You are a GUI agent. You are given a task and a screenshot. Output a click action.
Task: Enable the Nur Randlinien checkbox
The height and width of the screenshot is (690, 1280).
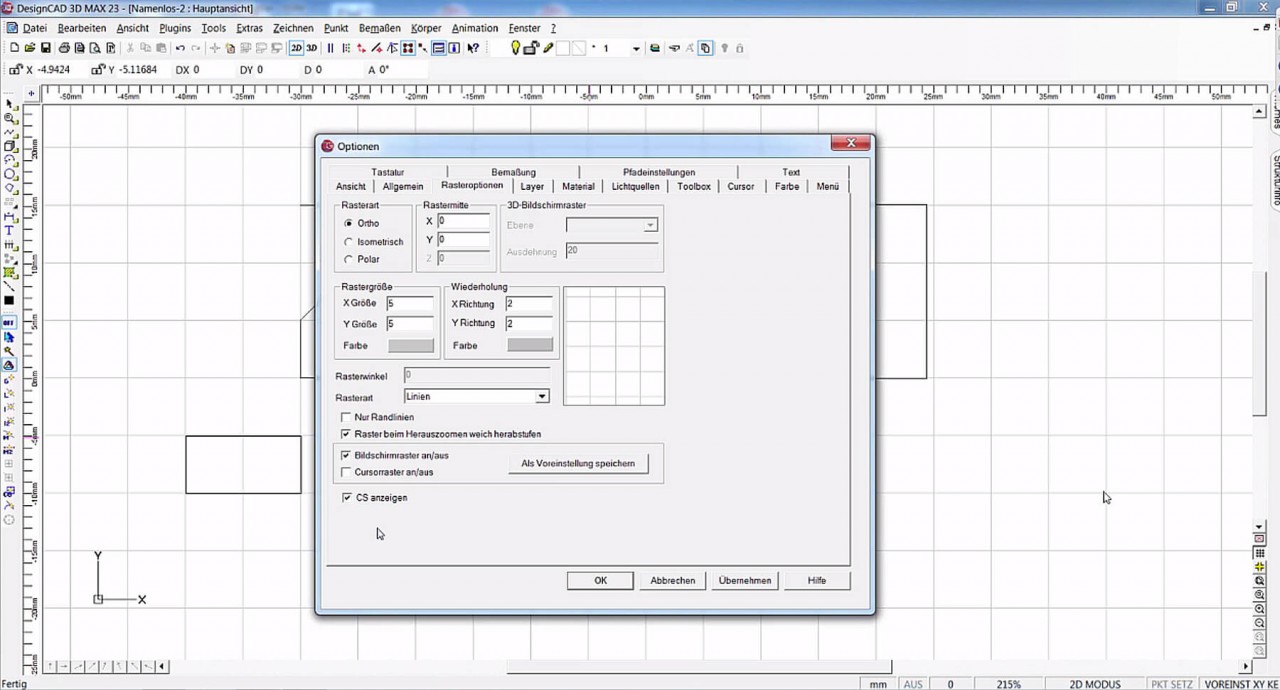click(346, 417)
